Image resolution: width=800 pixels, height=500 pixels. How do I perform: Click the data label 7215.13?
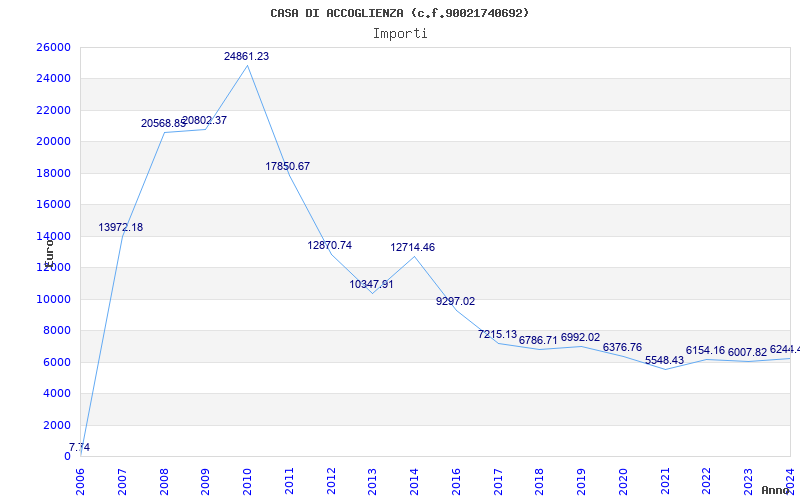tap(497, 335)
